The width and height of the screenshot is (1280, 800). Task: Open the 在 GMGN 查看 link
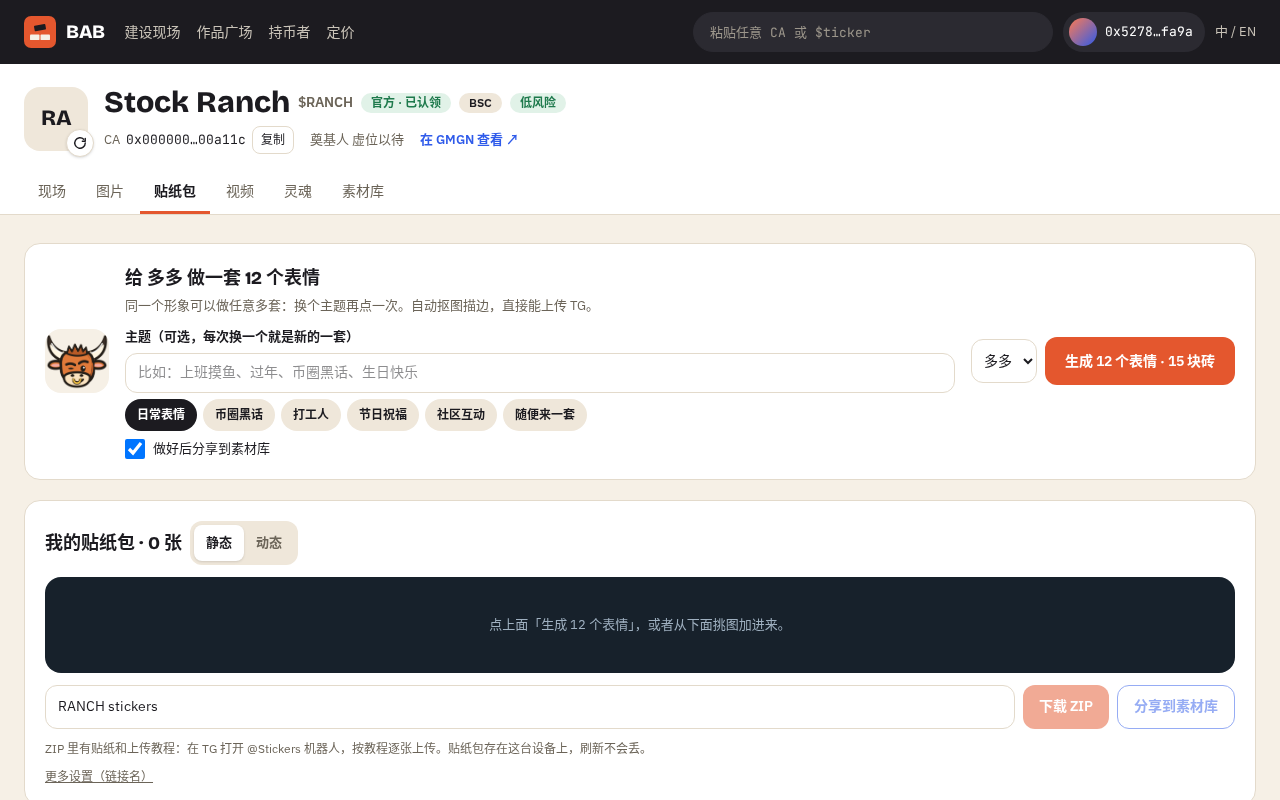[469, 140]
